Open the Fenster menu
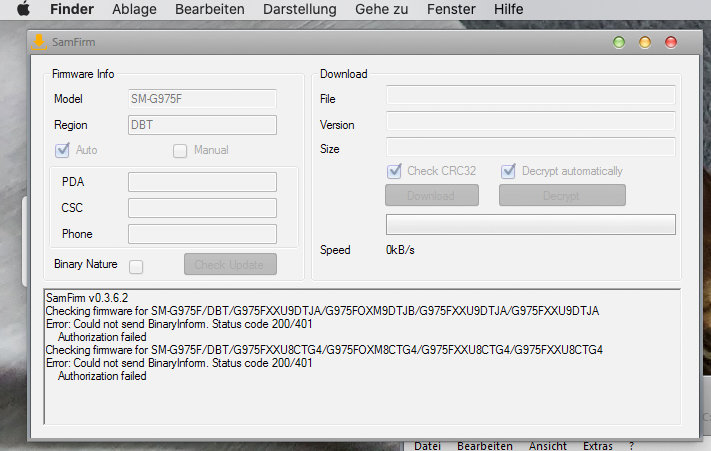The width and height of the screenshot is (711, 451). pyautogui.click(x=451, y=9)
